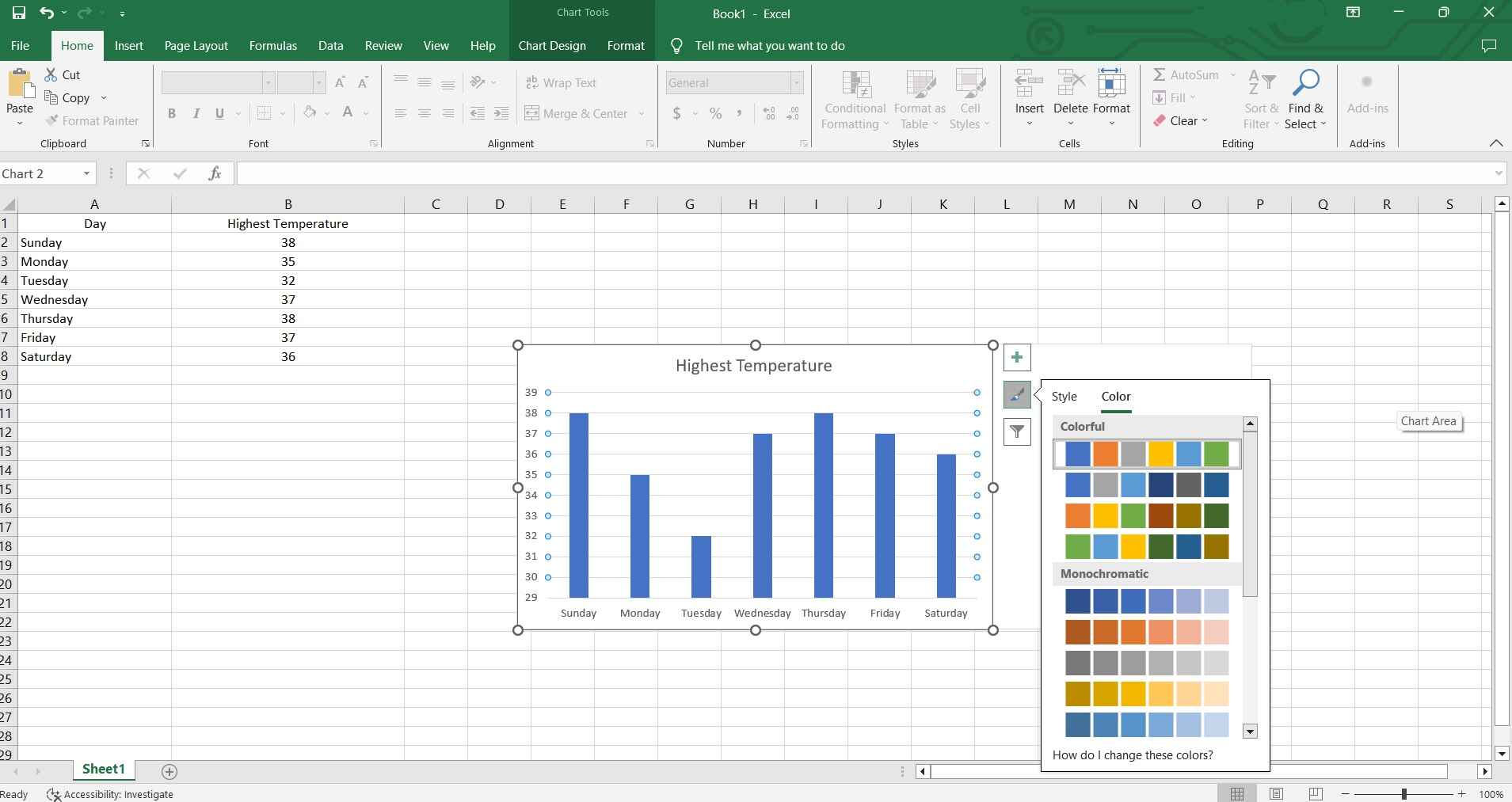
Task: Toggle Wrap Text
Action: [561, 82]
